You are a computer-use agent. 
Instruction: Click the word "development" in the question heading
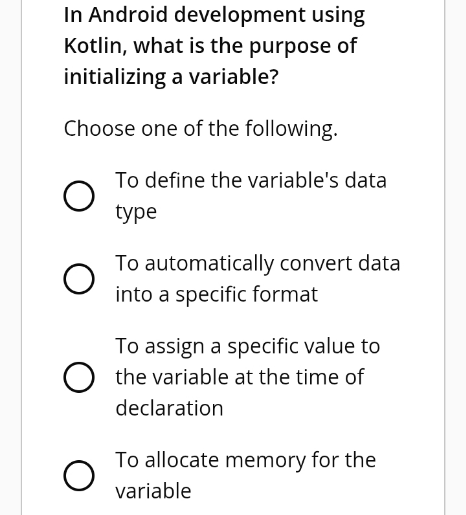[240, 16]
